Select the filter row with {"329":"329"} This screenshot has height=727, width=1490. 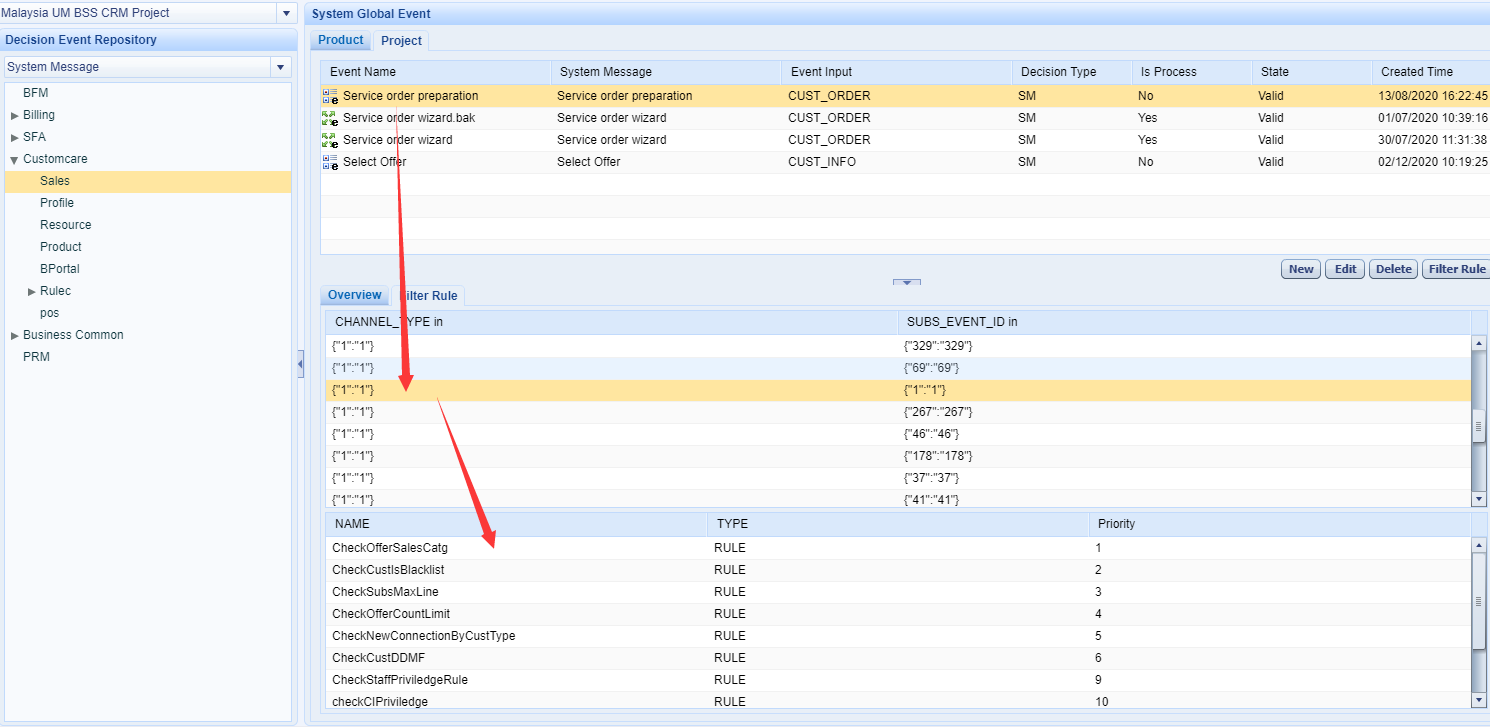click(x=899, y=346)
